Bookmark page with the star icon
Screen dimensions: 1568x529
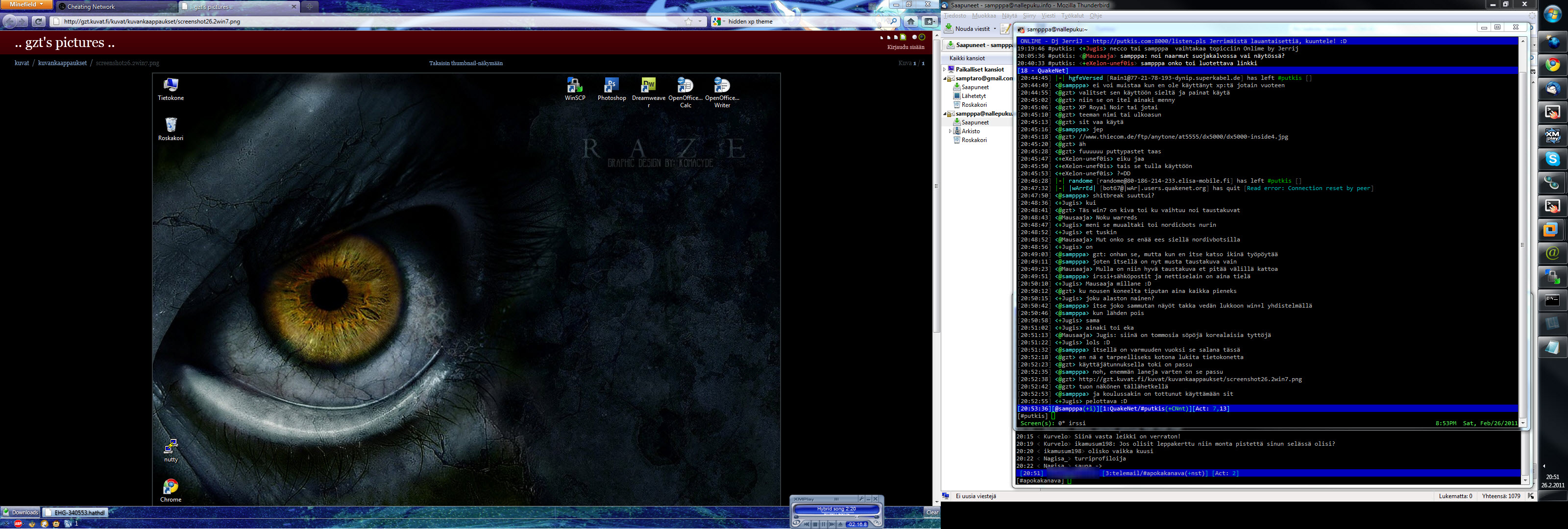688,21
